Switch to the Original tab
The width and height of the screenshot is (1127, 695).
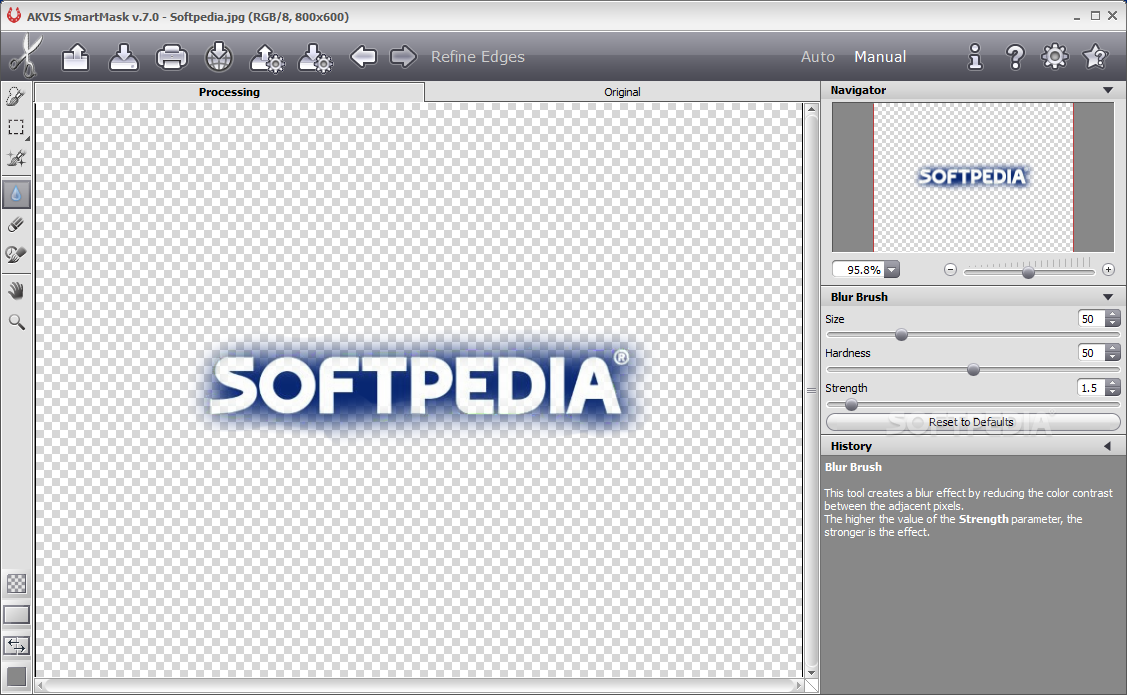[622, 92]
